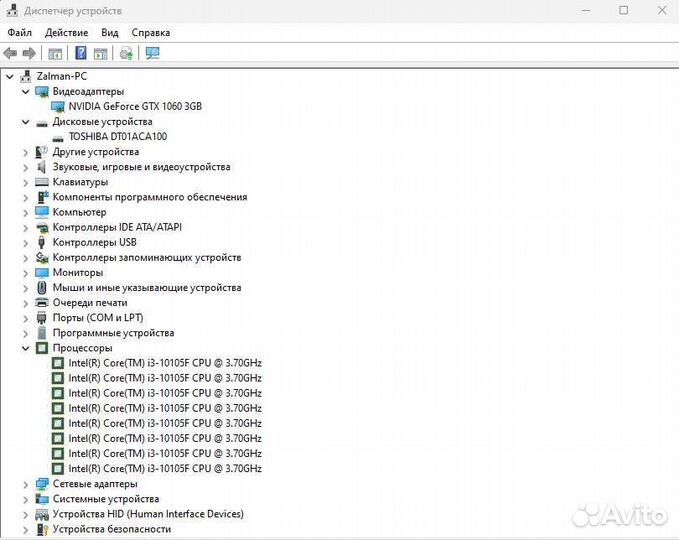The image size is (679, 540).
Task: Click the Forward arrow in the toolbar
Action: 29,53
